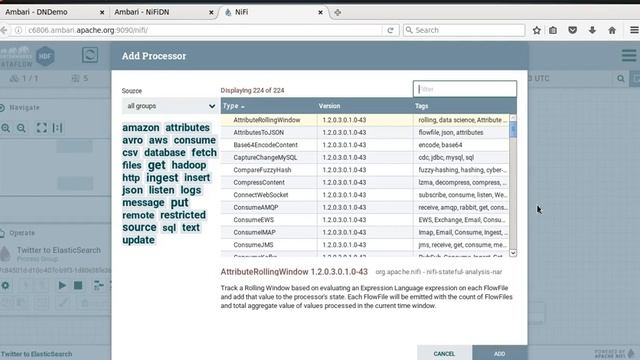Click the NiFi canvas search magnifier
This screenshot has width=640, height=360.
[x=621, y=78]
